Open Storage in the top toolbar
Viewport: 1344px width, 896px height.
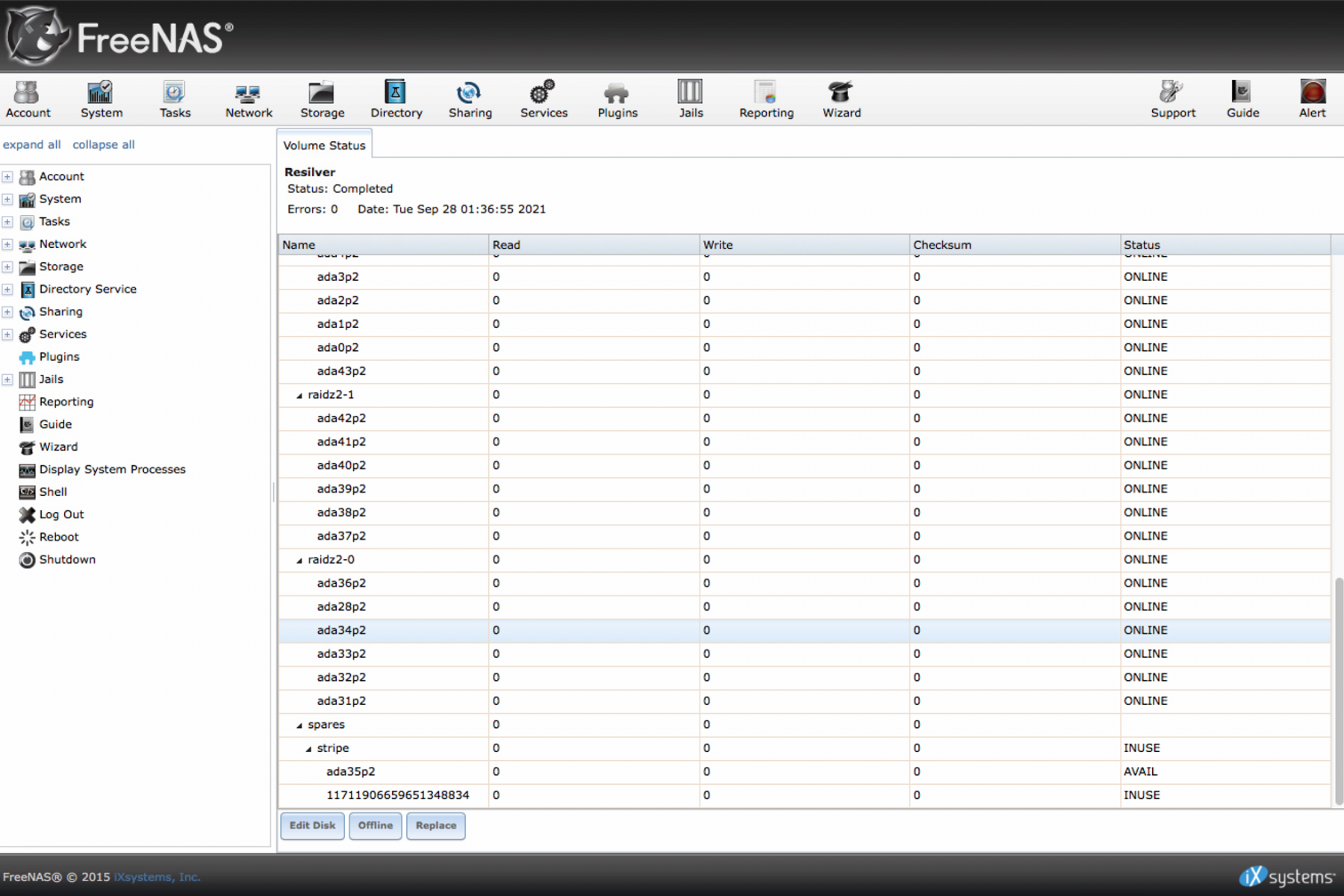[322, 99]
